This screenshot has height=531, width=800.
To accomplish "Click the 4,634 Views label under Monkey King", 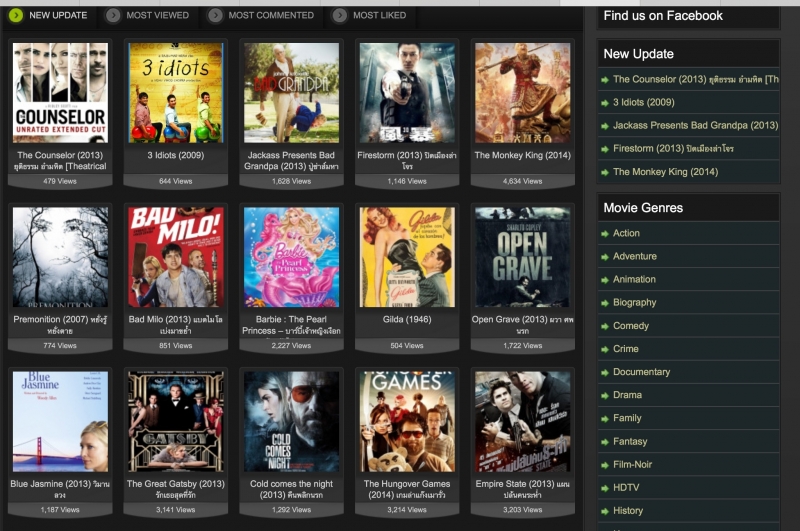I will click(x=522, y=181).
